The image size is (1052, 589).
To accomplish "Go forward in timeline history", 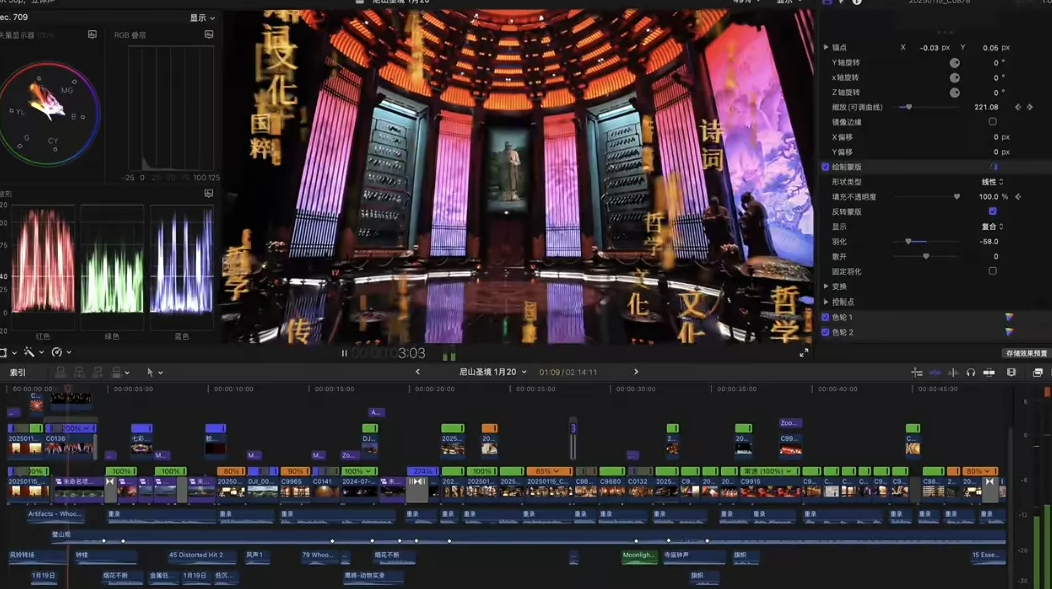I will pos(636,372).
